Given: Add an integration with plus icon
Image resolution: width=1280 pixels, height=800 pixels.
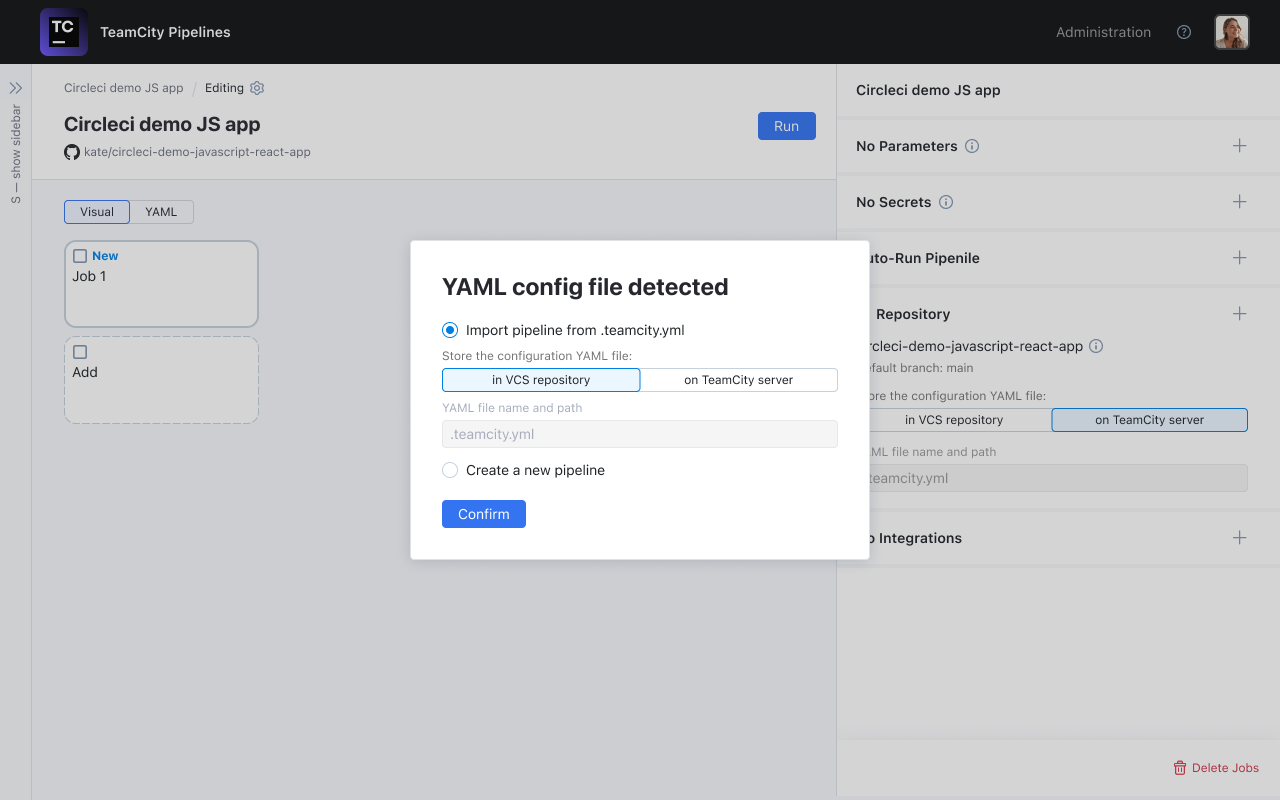Looking at the screenshot, I should (1240, 538).
